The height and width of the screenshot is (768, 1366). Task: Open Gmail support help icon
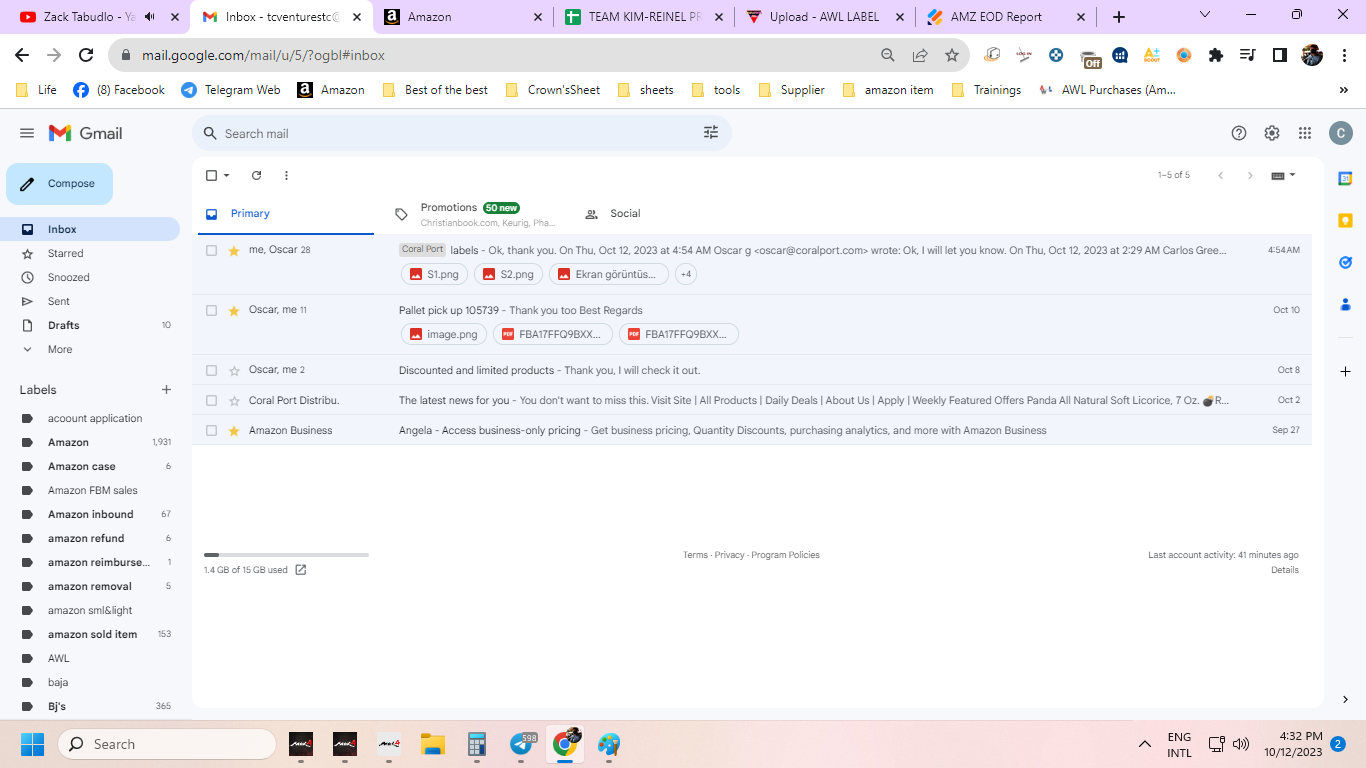coord(1239,133)
